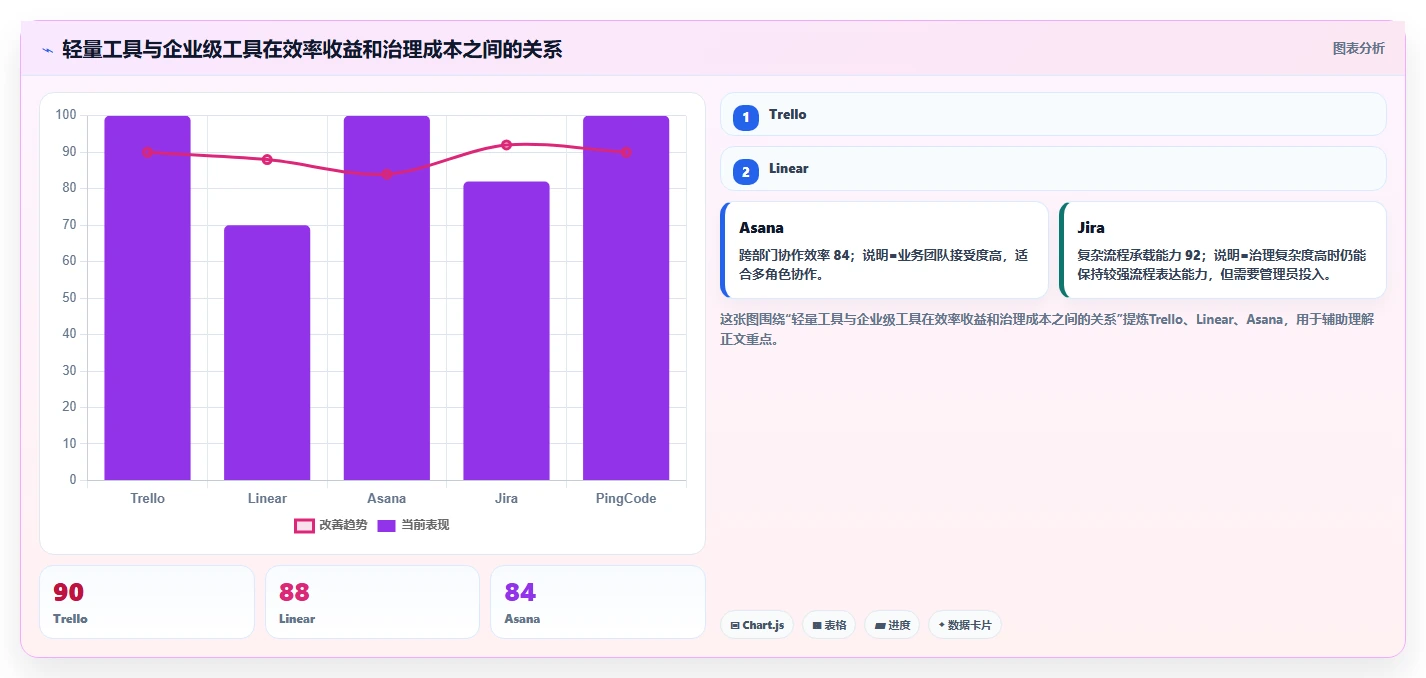Click the progress icon in the 进度 tag
This screenshot has width=1426, height=678.
click(880, 626)
